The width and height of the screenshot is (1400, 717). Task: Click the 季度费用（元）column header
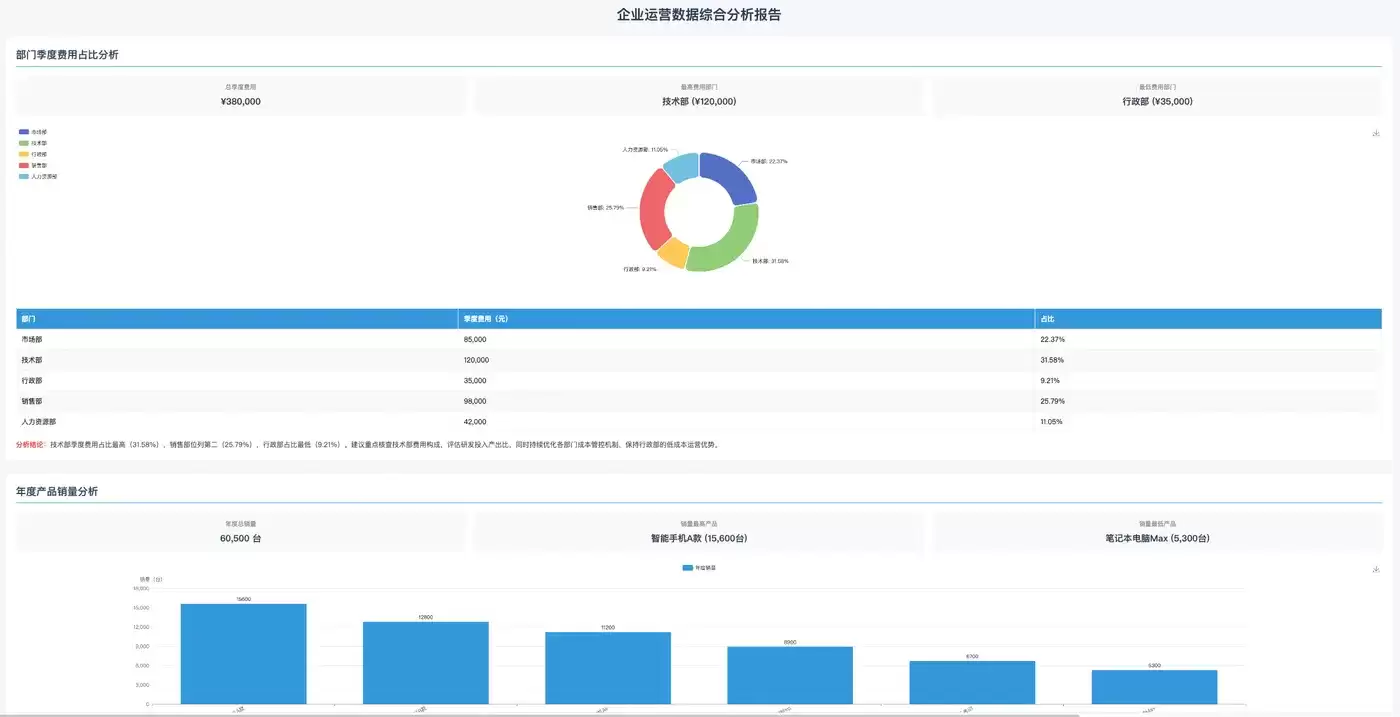[746, 319]
